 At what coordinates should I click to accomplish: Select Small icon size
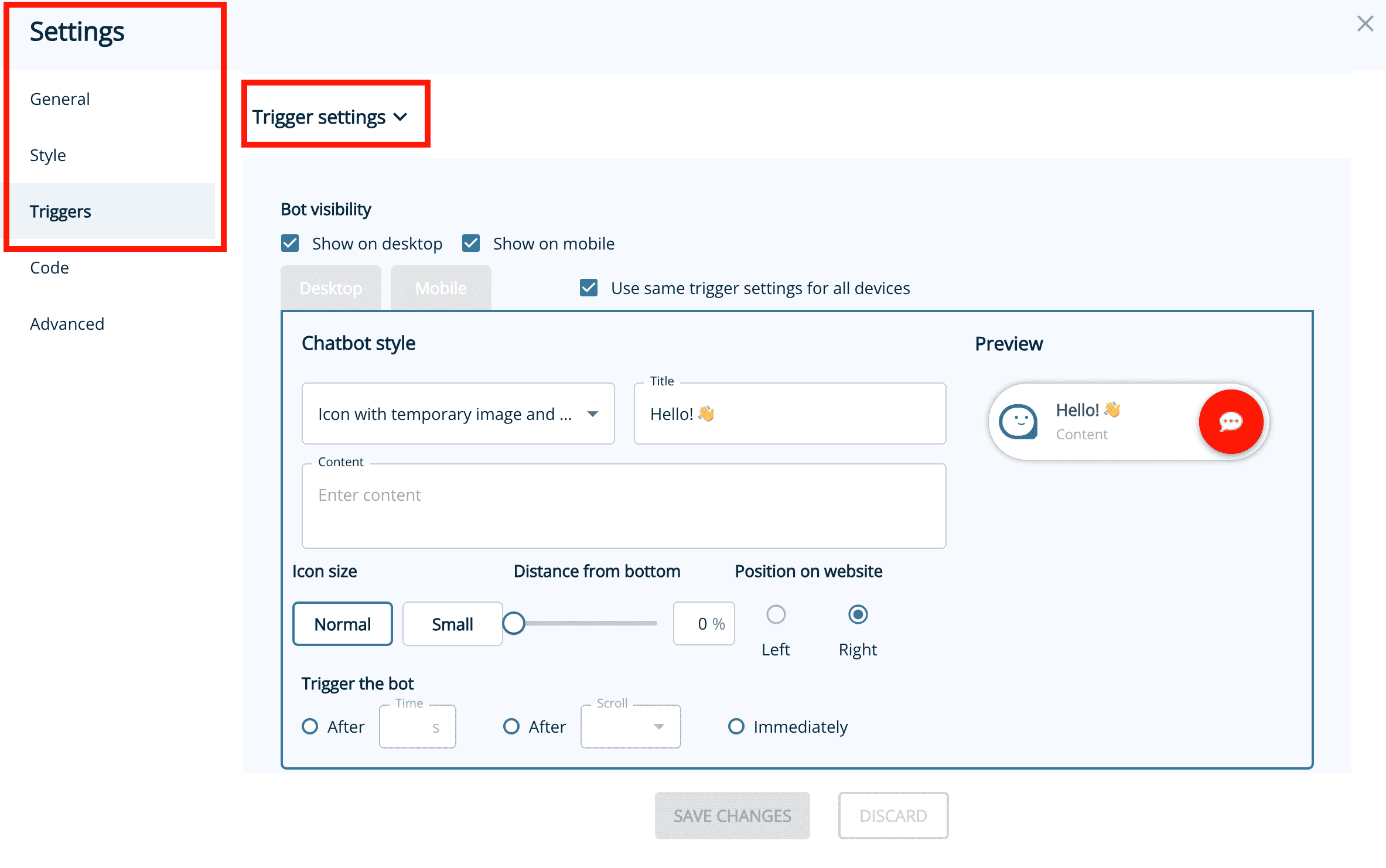[x=452, y=623]
